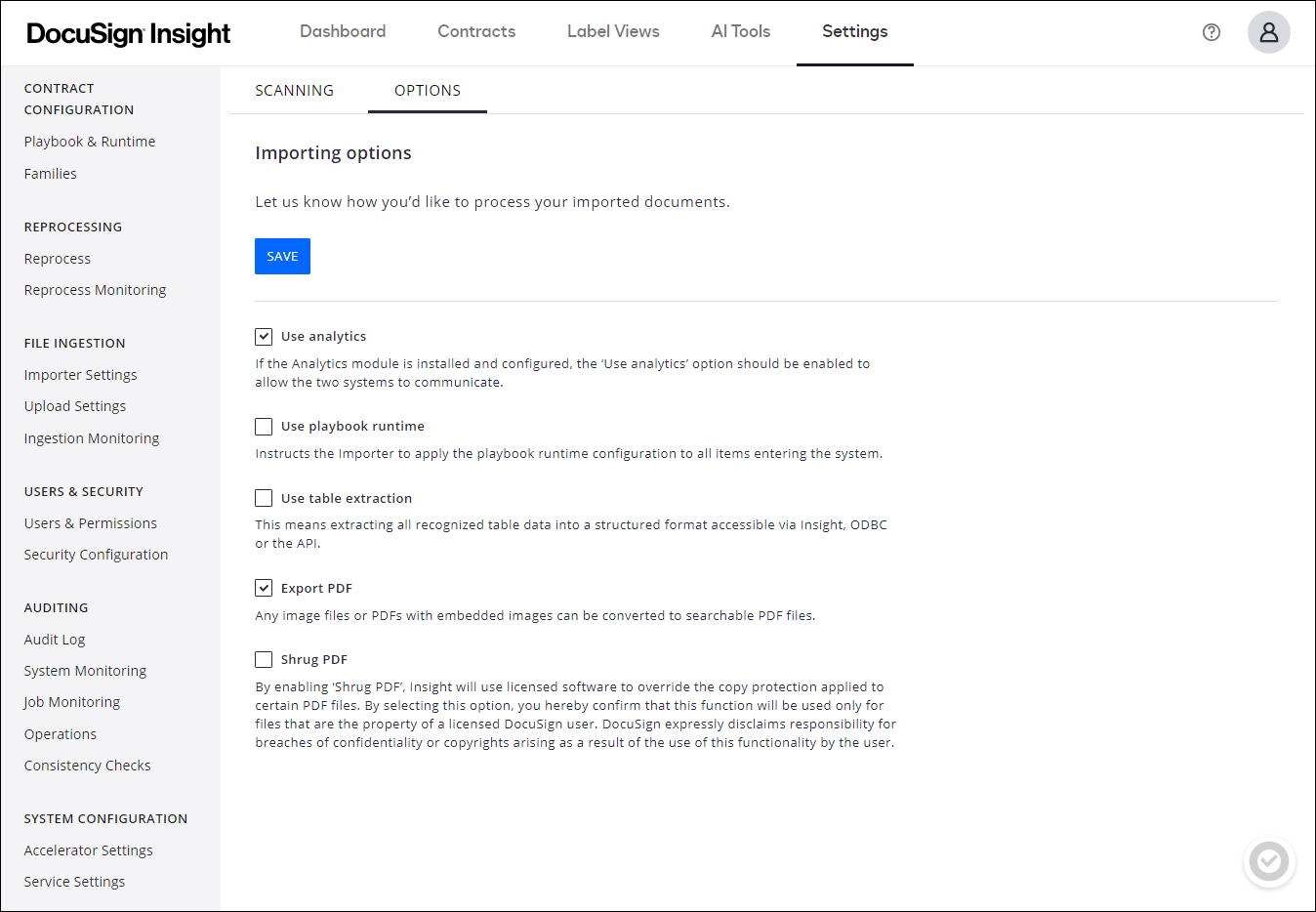Open Service Settings under System Configuration
The height and width of the screenshot is (912, 1316).
point(74,881)
